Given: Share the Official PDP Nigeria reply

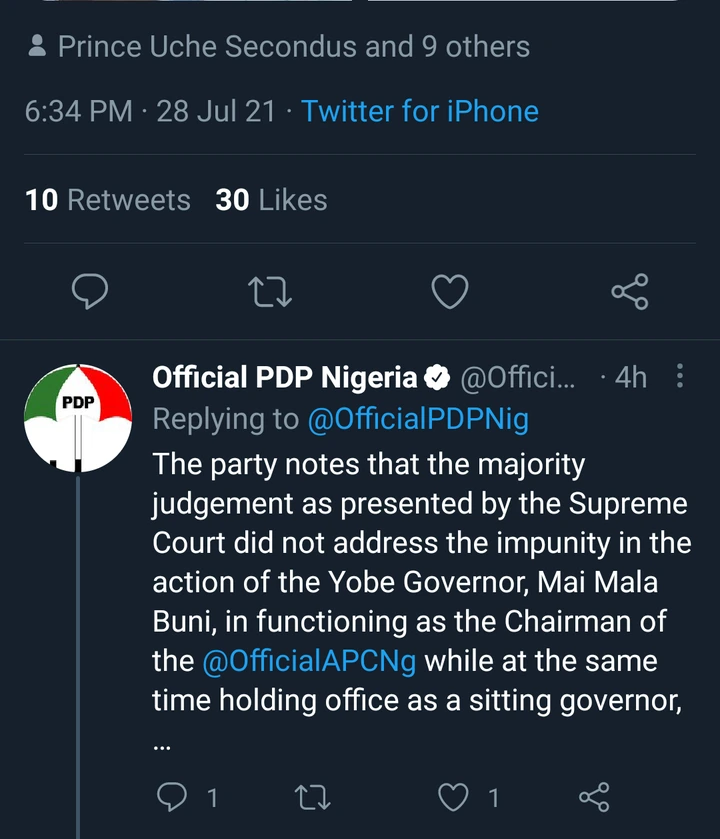Looking at the screenshot, I should pyautogui.click(x=594, y=797).
